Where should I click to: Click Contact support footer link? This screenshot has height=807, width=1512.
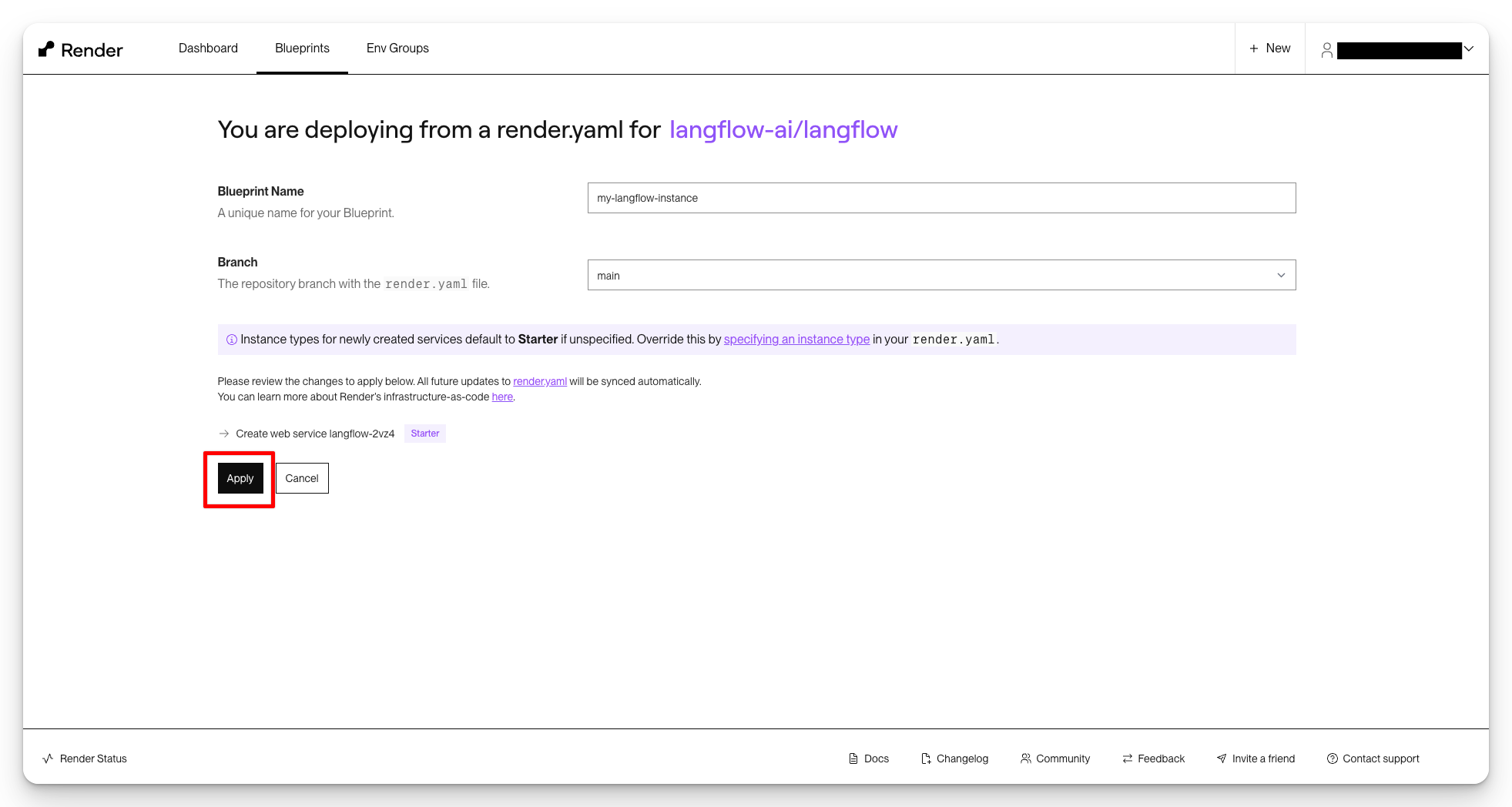pyautogui.click(x=1373, y=758)
